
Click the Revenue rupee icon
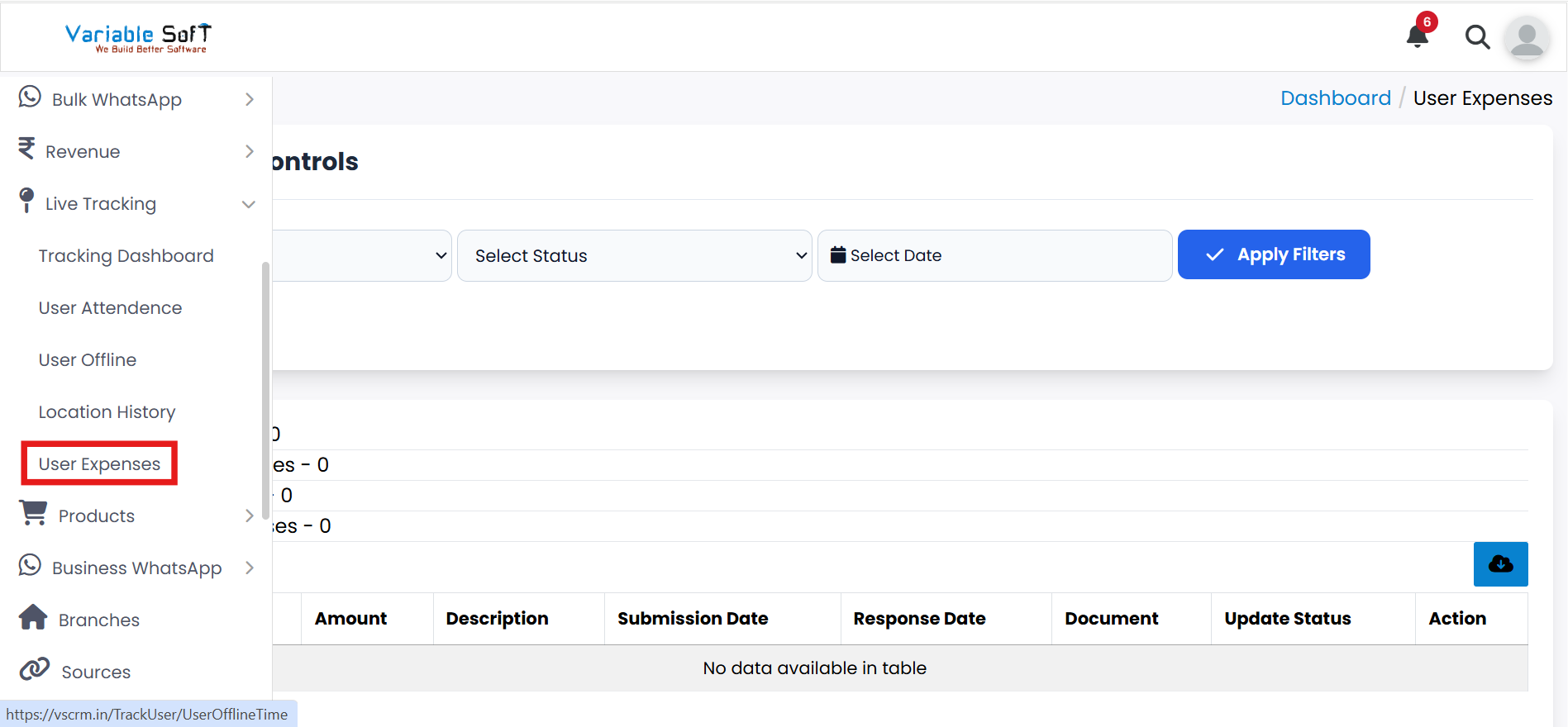pos(26,149)
